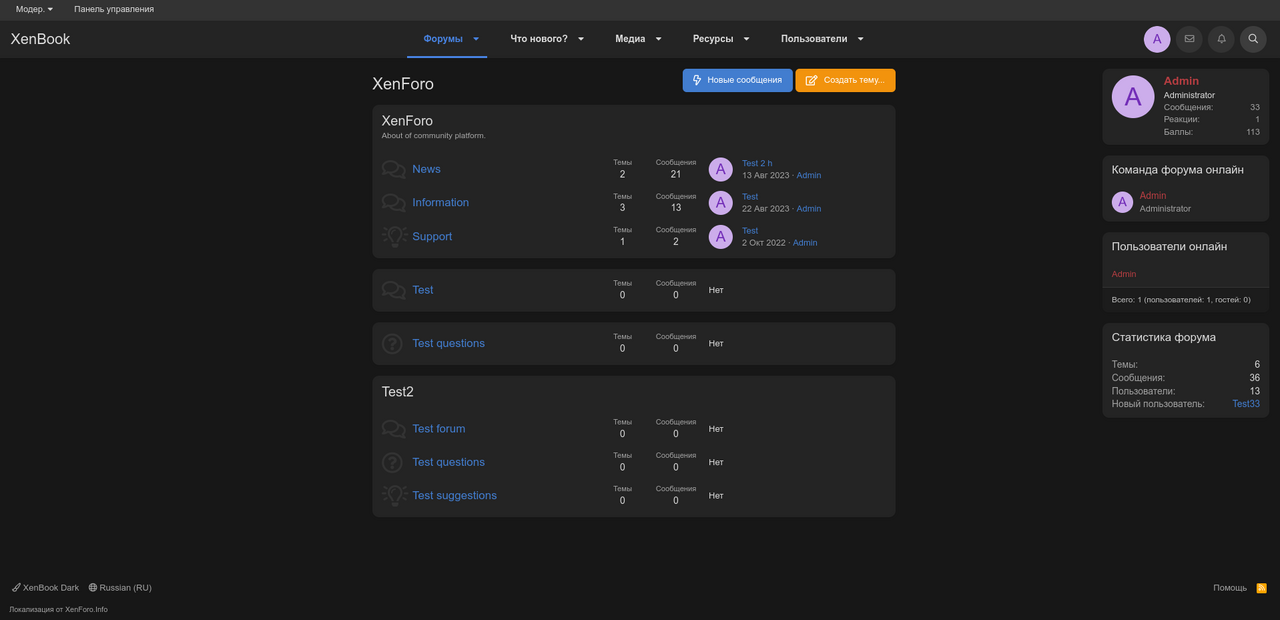Click the Статистика форума block heading
This screenshot has height=620, width=1280.
1164,337
